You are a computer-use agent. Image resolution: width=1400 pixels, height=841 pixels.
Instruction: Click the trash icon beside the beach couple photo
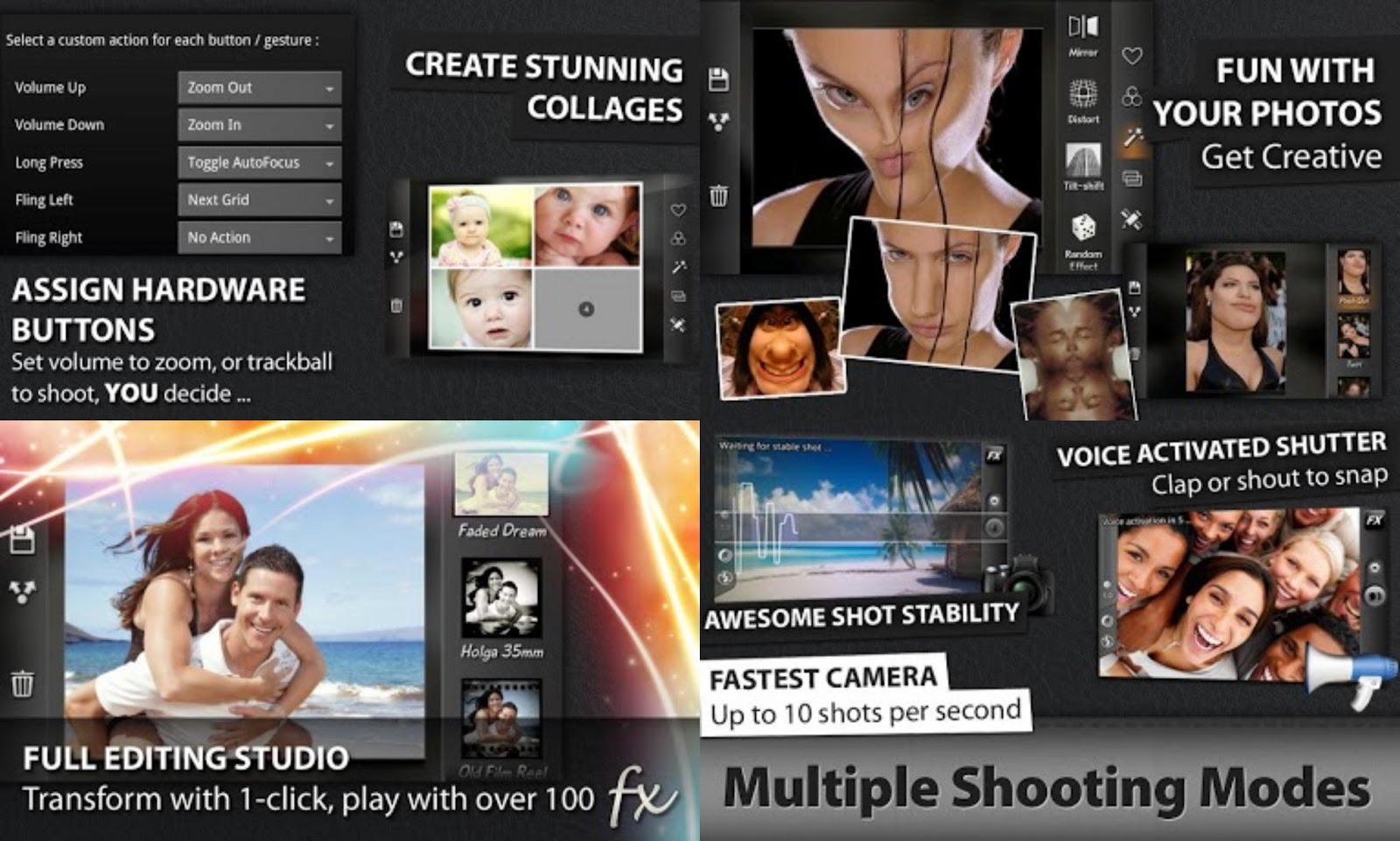click(22, 683)
